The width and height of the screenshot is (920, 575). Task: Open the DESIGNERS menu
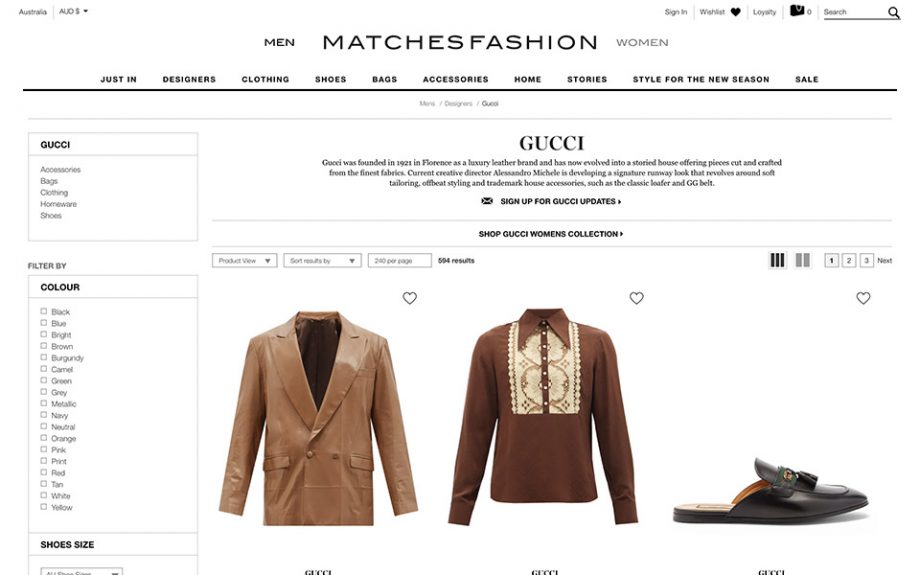[189, 79]
